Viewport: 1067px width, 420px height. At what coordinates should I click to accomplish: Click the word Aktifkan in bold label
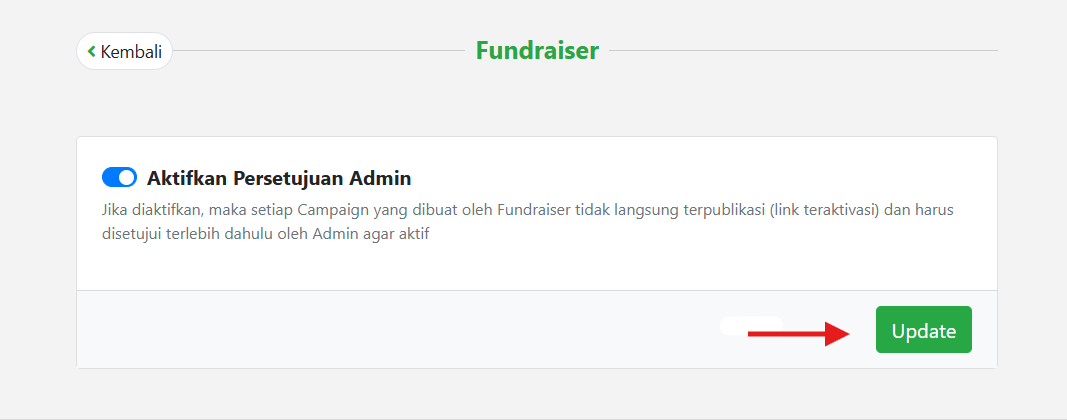(x=187, y=179)
